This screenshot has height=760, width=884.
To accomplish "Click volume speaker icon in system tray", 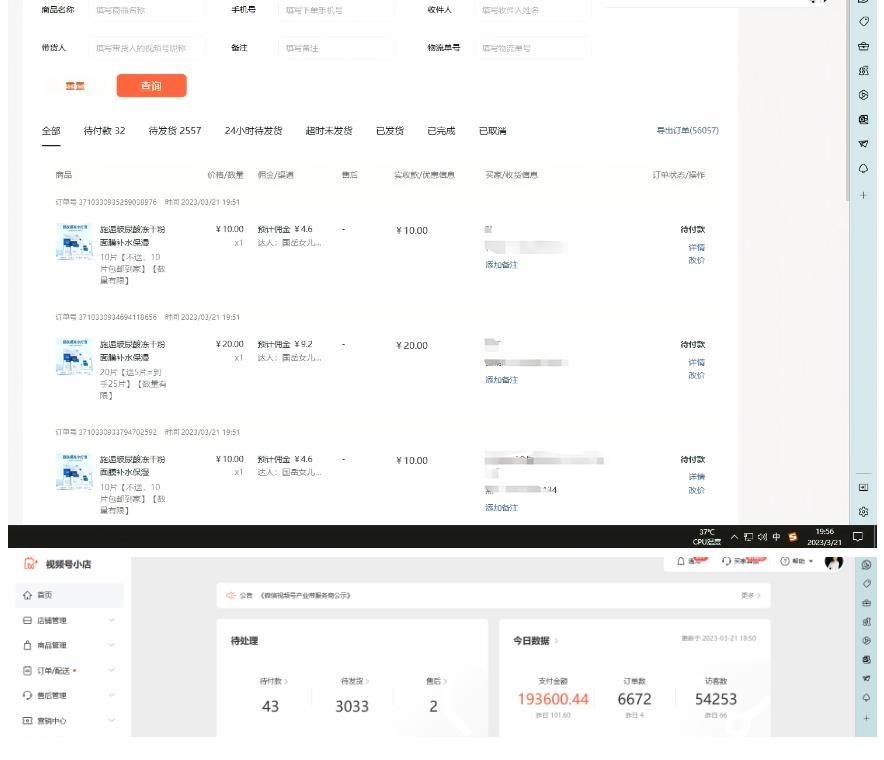I will point(762,537).
